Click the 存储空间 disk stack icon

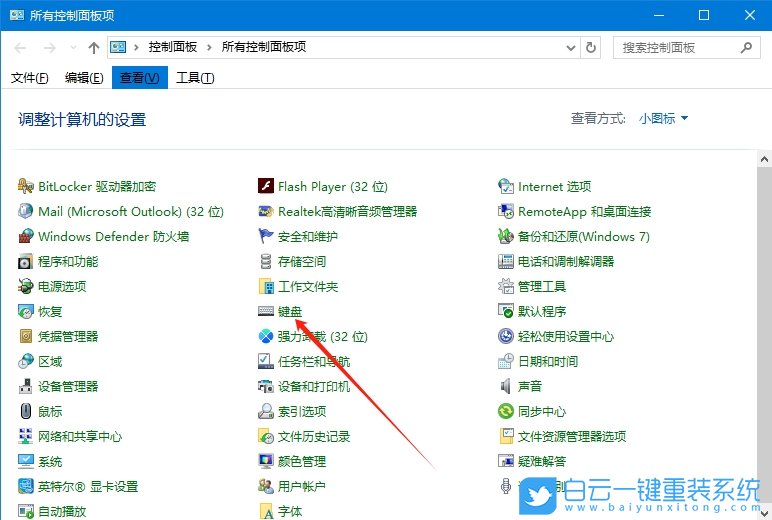(266, 261)
